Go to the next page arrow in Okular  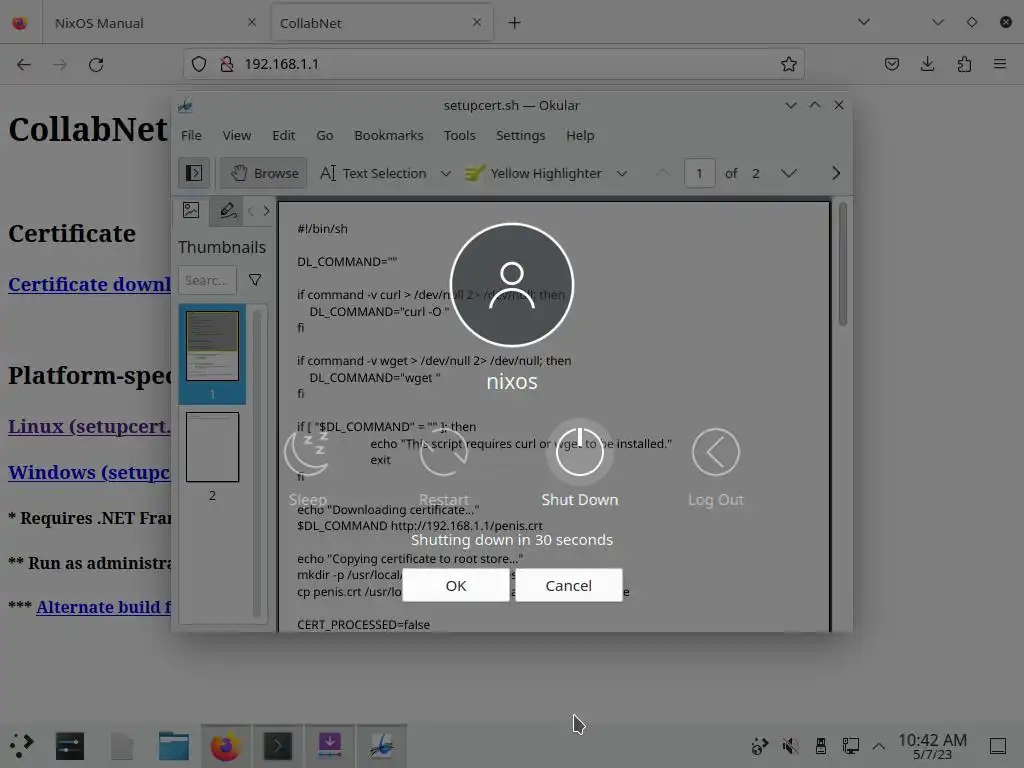coord(788,173)
